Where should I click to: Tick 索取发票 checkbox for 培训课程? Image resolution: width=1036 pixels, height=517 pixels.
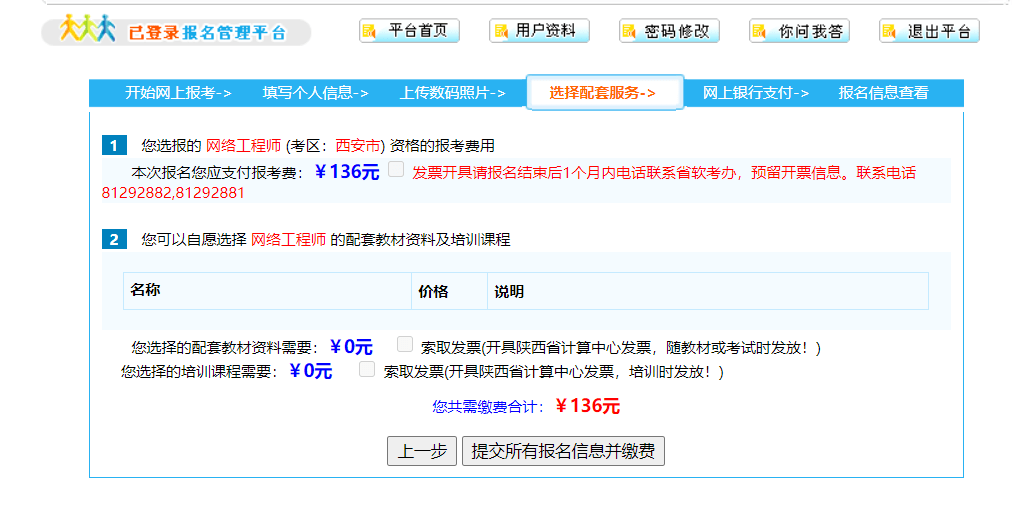(x=367, y=369)
